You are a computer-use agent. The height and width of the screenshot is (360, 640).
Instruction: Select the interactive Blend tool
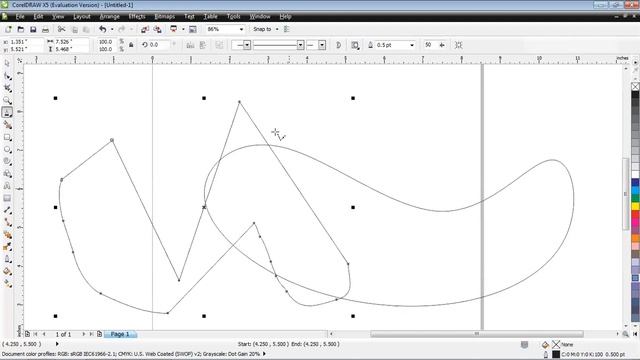click(7, 235)
